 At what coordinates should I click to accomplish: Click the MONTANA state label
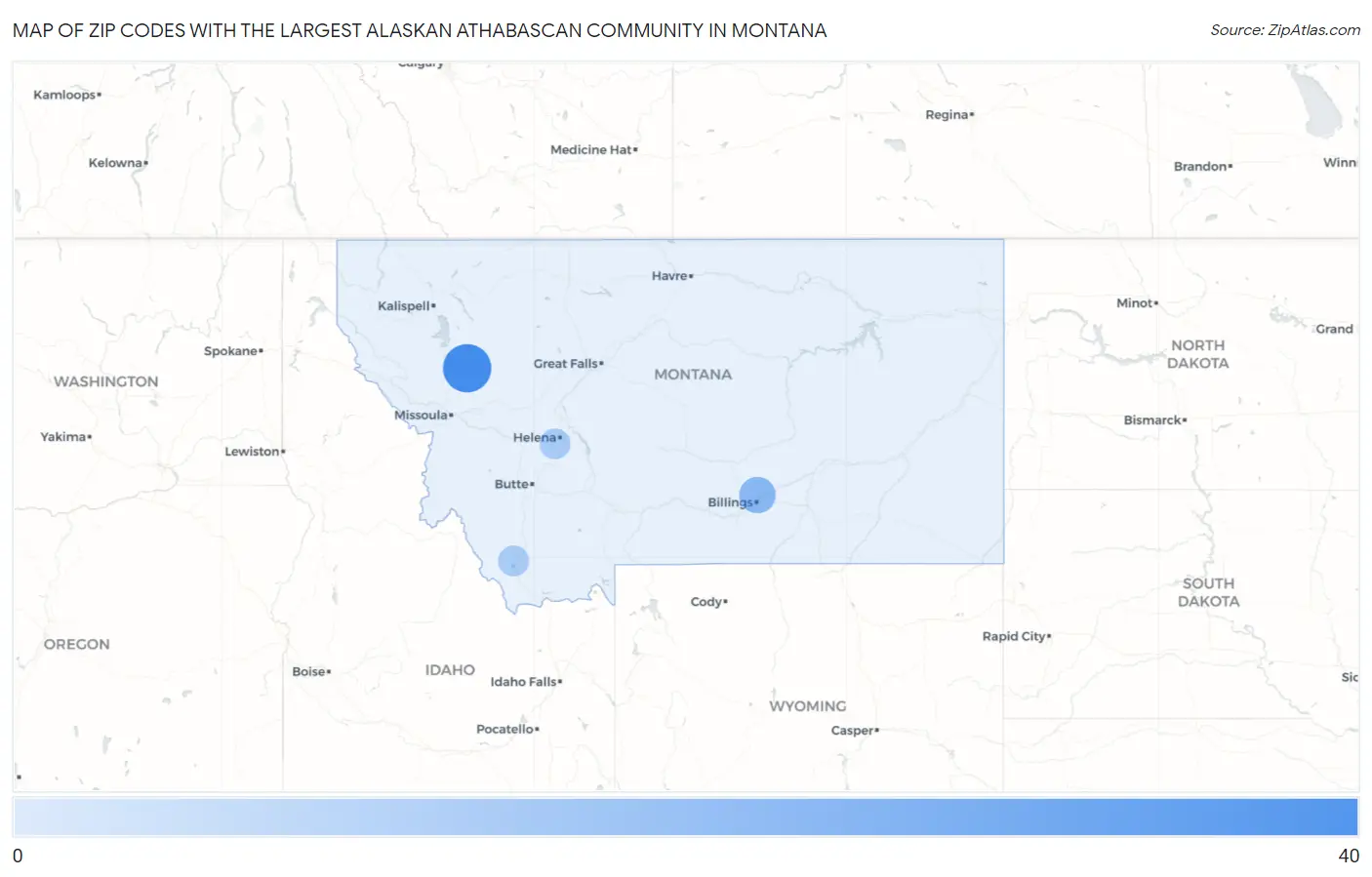point(693,375)
